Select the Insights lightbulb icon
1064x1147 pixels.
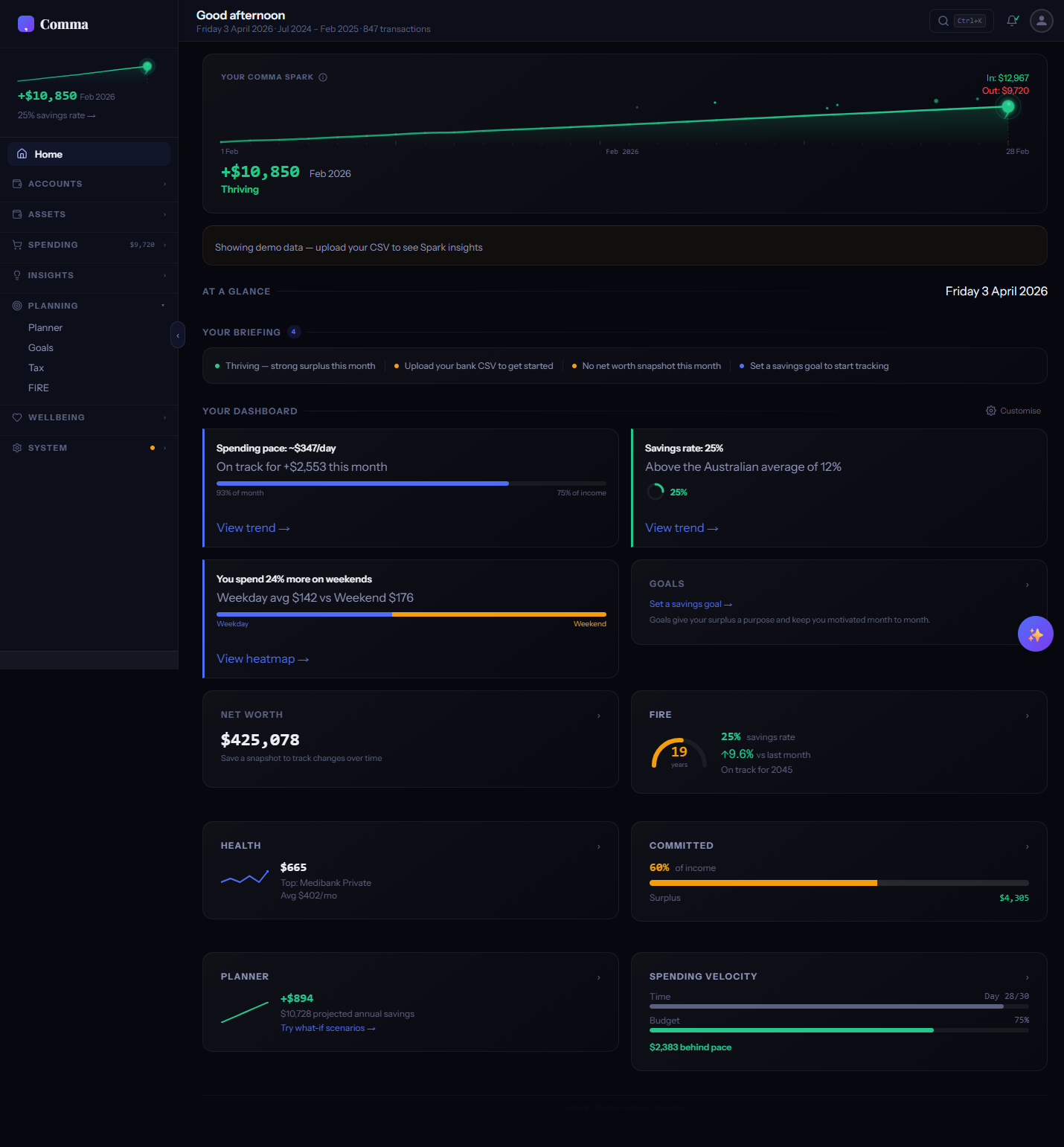point(16,275)
